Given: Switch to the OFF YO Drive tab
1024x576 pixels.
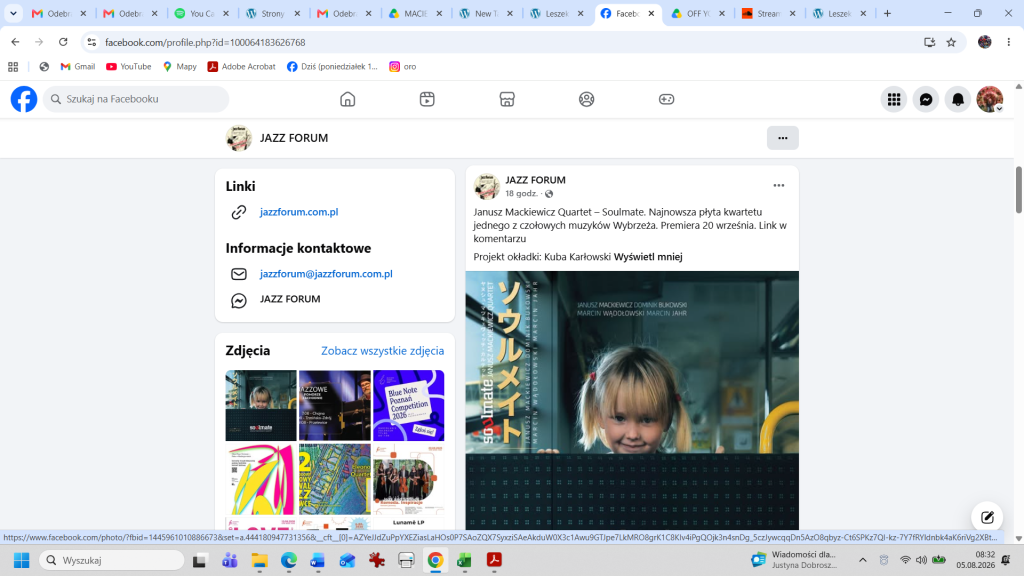Looking at the screenshot, I should click(697, 13).
